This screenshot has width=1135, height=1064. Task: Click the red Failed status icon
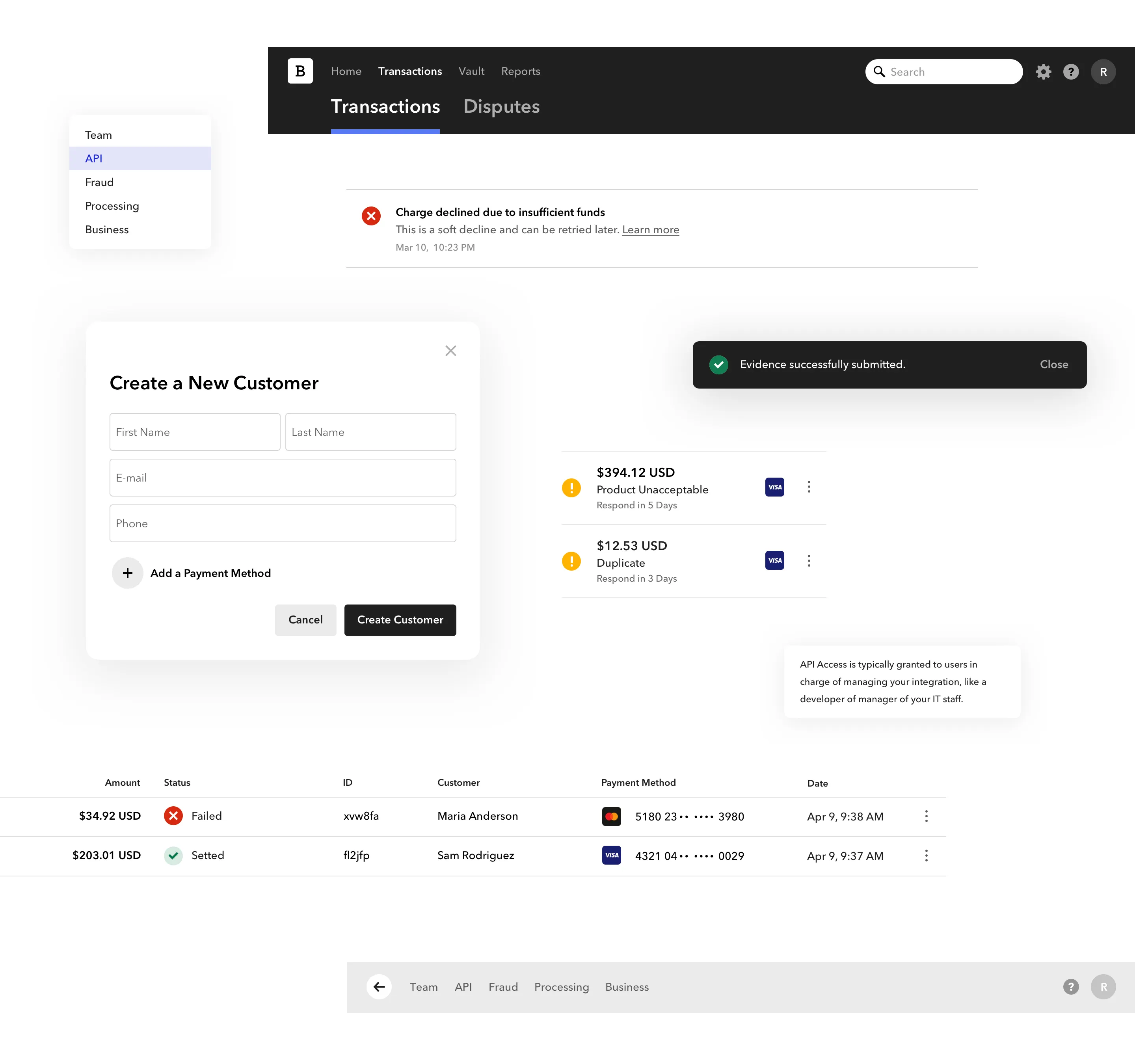[x=173, y=816]
